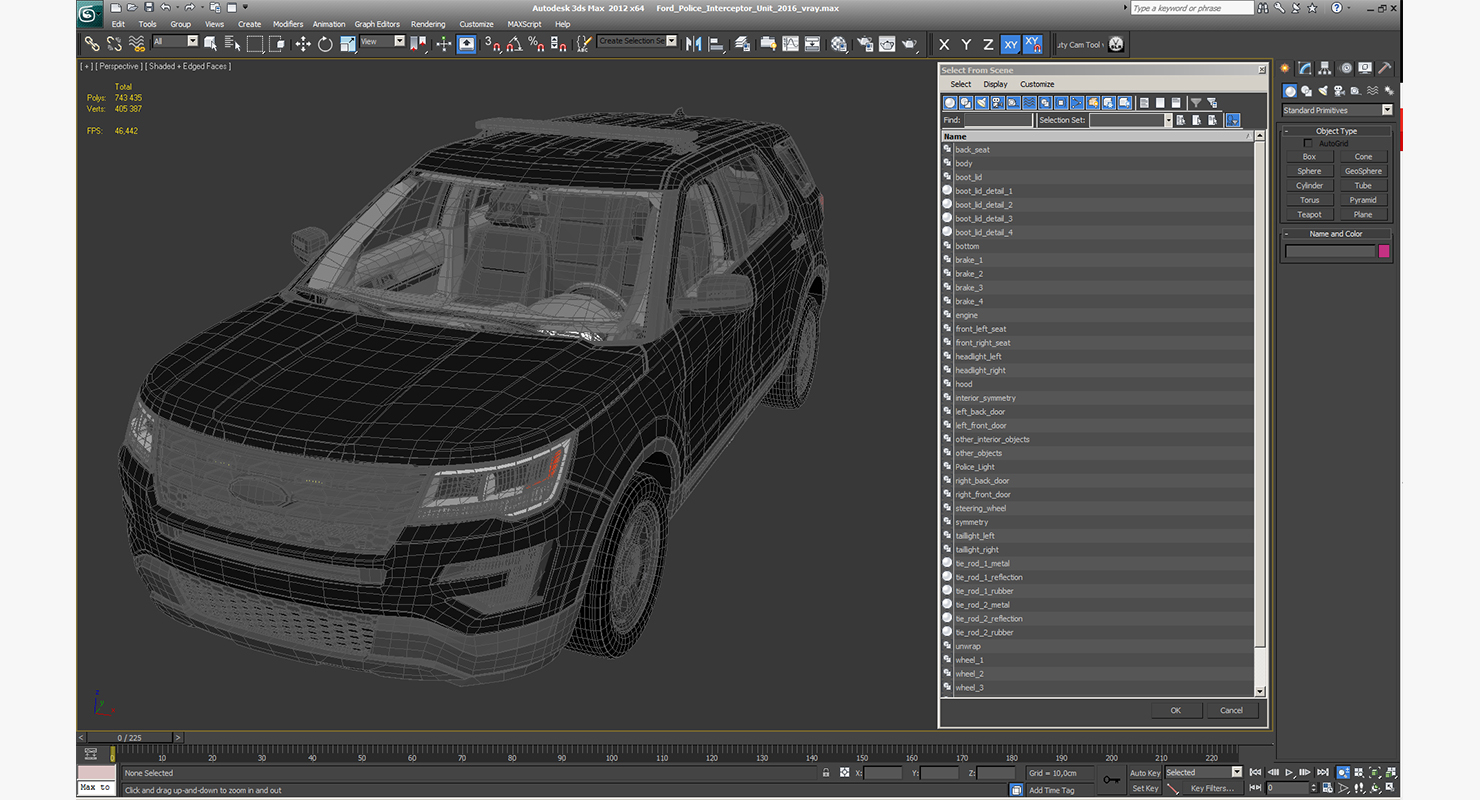
Task: Activate the Select and Rotate tool
Action: pyautogui.click(x=325, y=44)
